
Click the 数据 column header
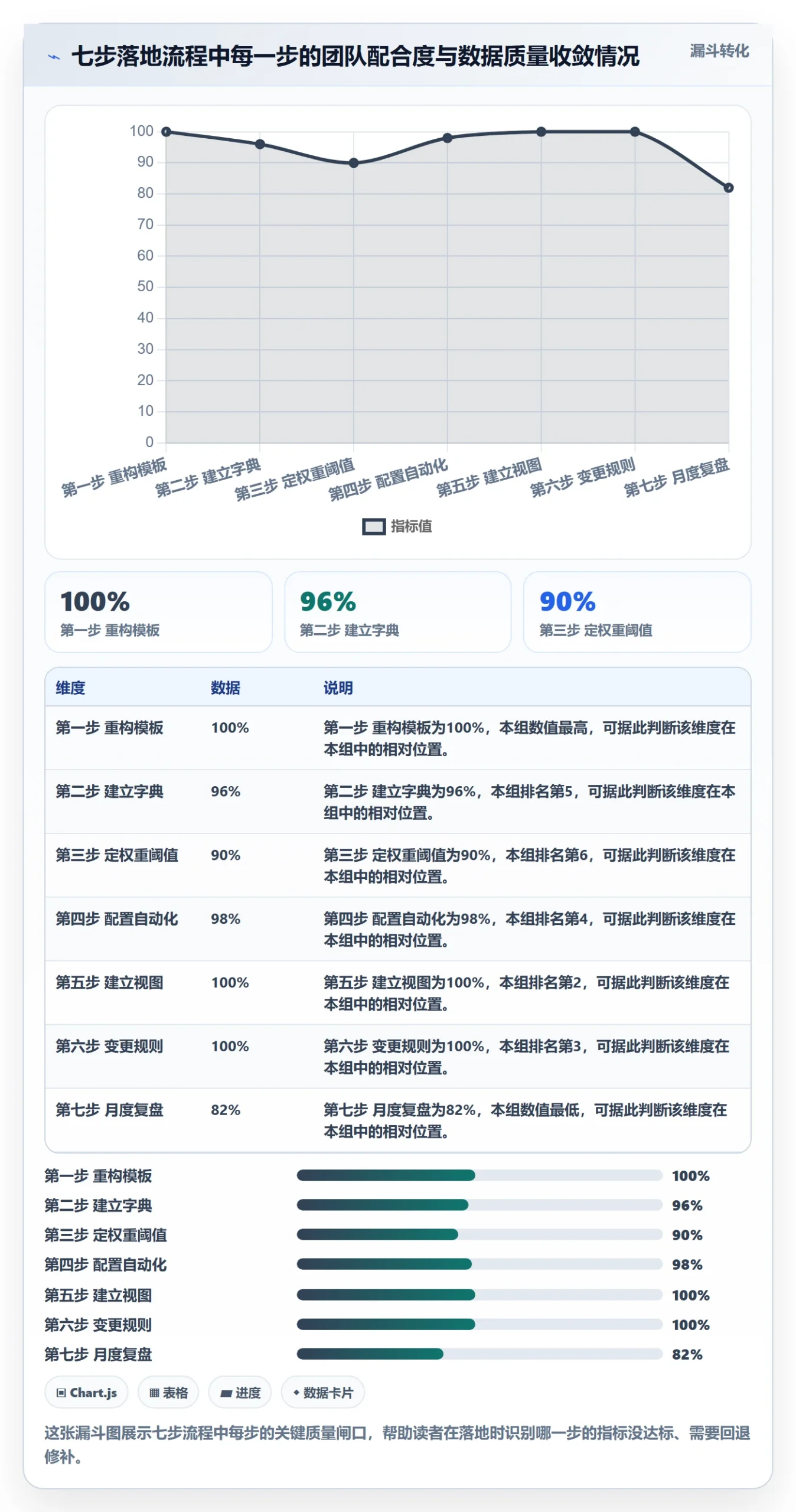pos(226,687)
